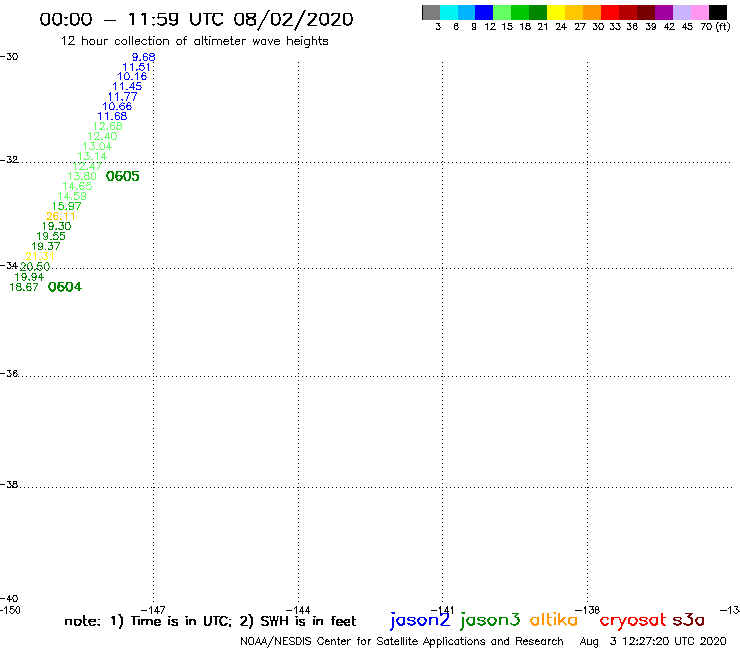740x650 pixels.
Task: Click the 10.16 wave height value
Action: pos(132,76)
